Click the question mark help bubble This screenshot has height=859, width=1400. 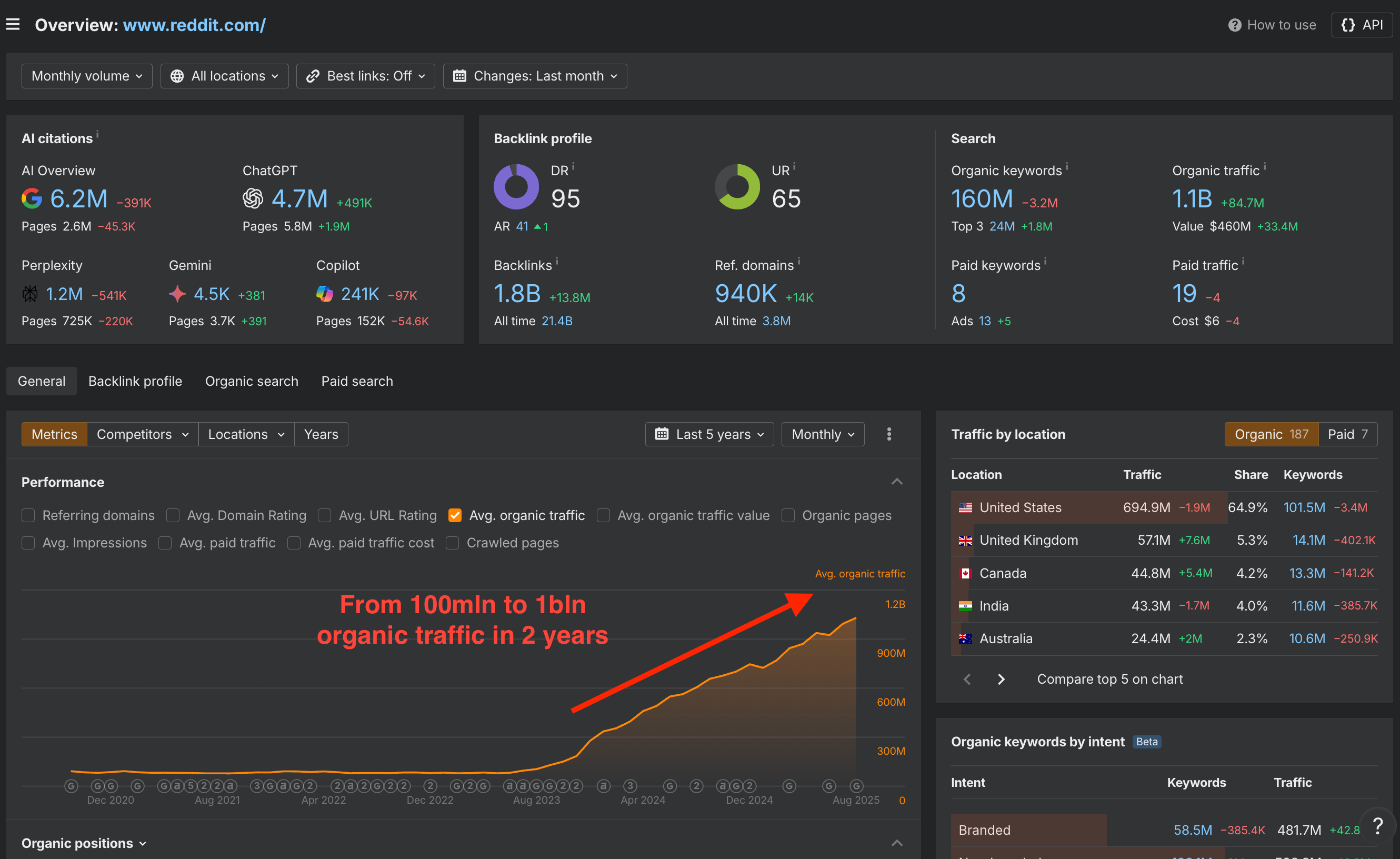click(x=1377, y=825)
